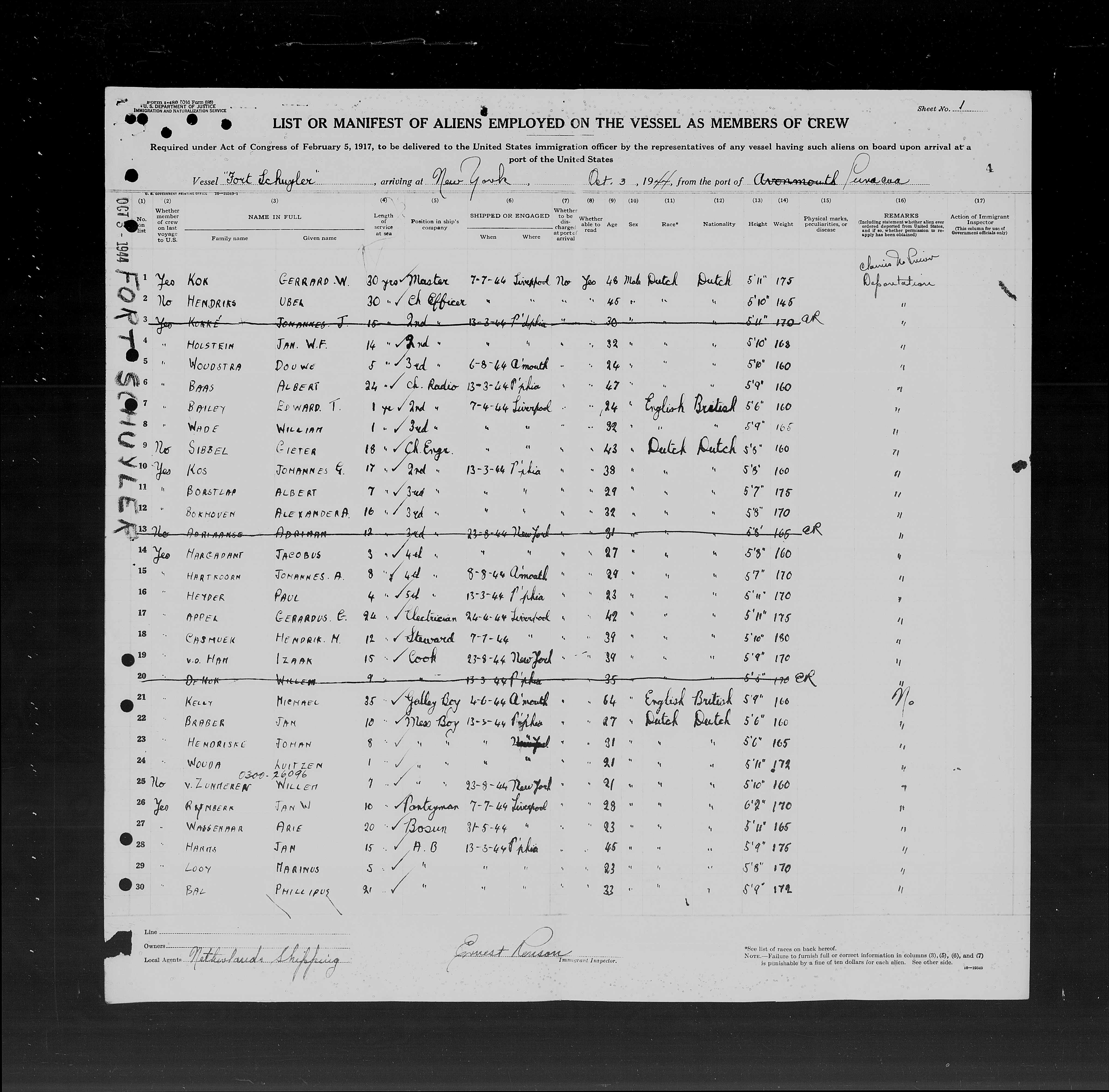This screenshot has height=1092, width=1109.
Task: Click the surname BOKHOVEN
Action: click(210, 513)
